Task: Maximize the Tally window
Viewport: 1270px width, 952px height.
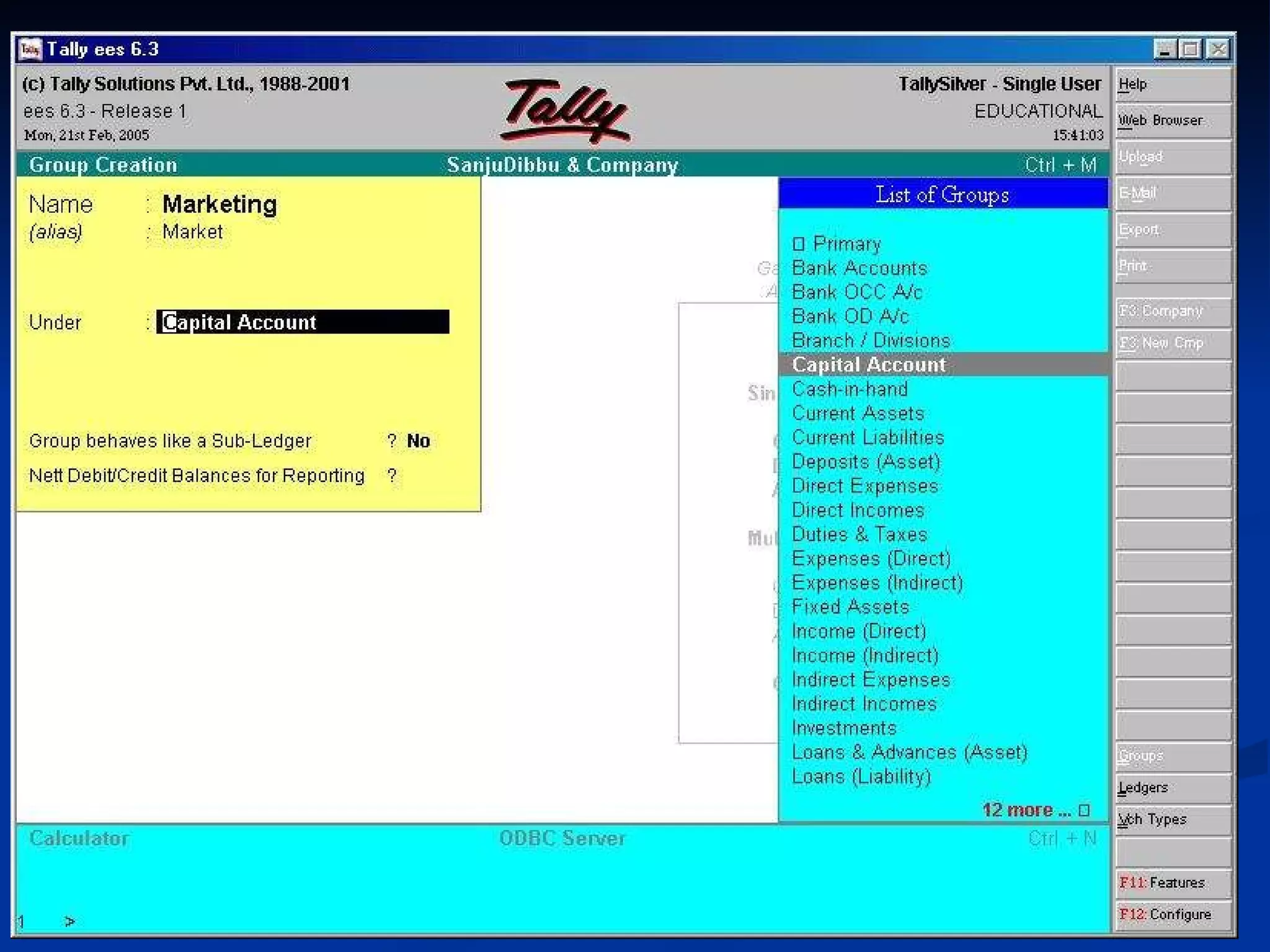Action: 1191,49
